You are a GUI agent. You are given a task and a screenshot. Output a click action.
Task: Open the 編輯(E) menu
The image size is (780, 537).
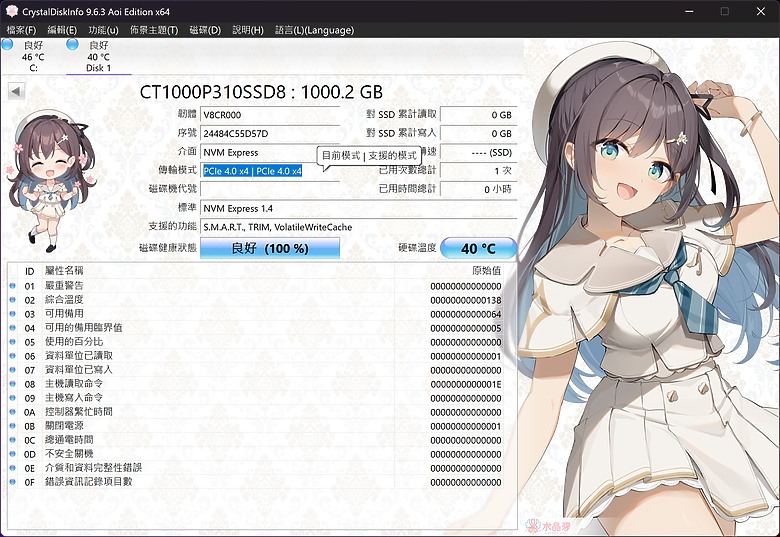(x=62, y=30)
